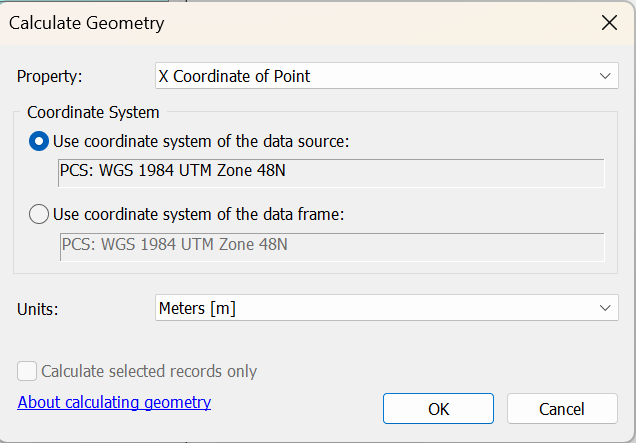The image size is (636, 443).
Task: Click the Property label text
Action: tap(50, 76)
